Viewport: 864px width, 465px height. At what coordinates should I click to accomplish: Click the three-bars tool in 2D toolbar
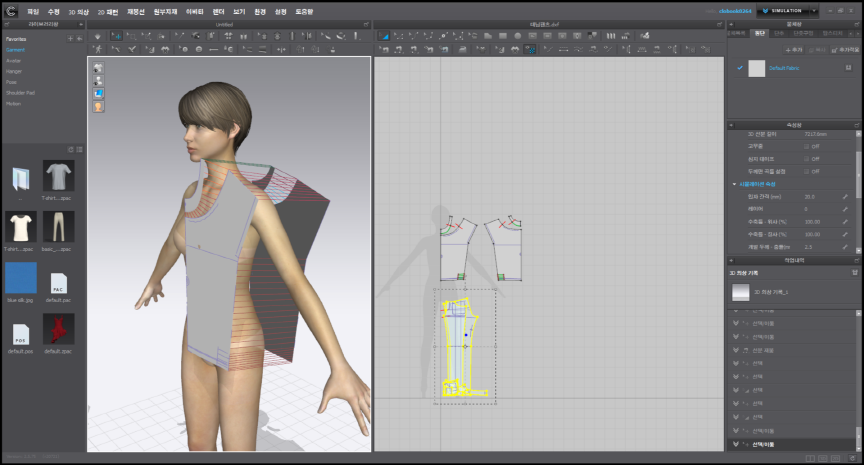point(611,36)
